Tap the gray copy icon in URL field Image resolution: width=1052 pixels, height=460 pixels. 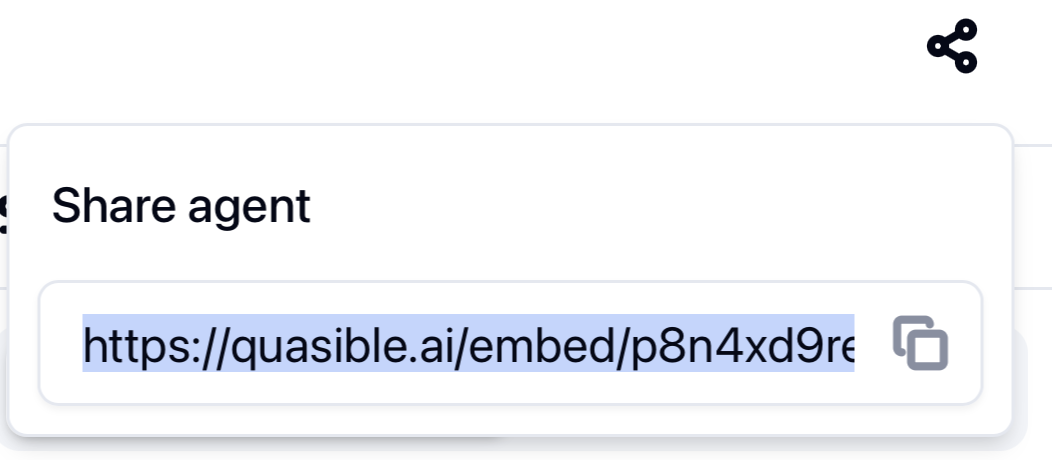coord(920,343)
